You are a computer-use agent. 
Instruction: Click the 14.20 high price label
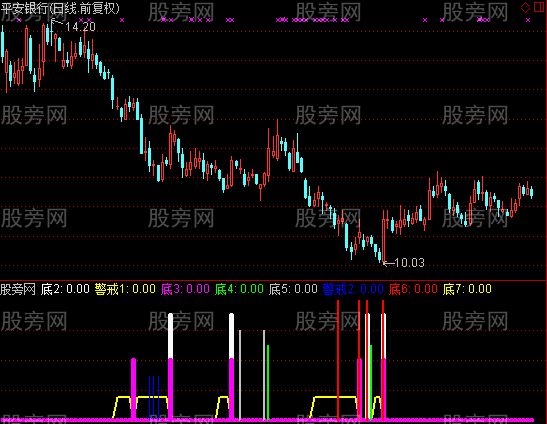(80, 27)
